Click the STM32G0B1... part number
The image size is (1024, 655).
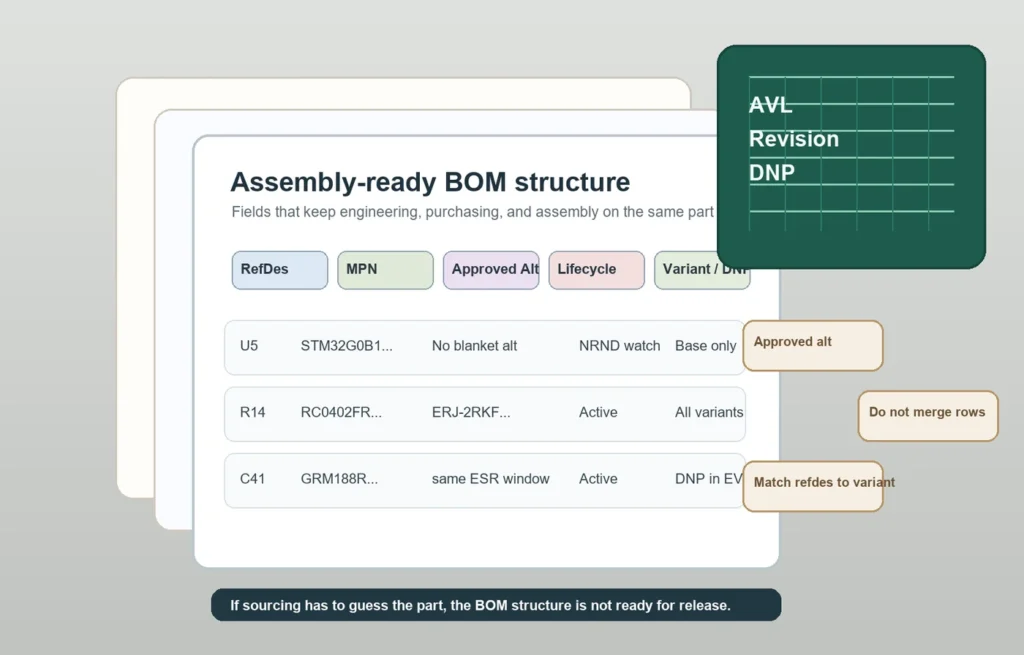(x=347, y=346)
